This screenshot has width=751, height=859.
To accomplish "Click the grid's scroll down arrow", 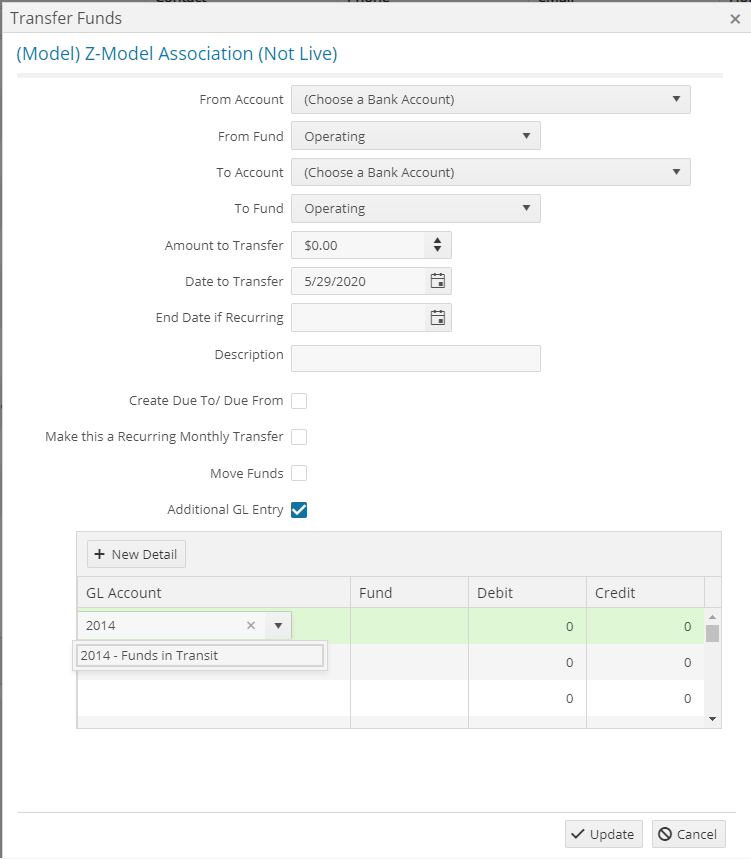I will tap(713, 719).
